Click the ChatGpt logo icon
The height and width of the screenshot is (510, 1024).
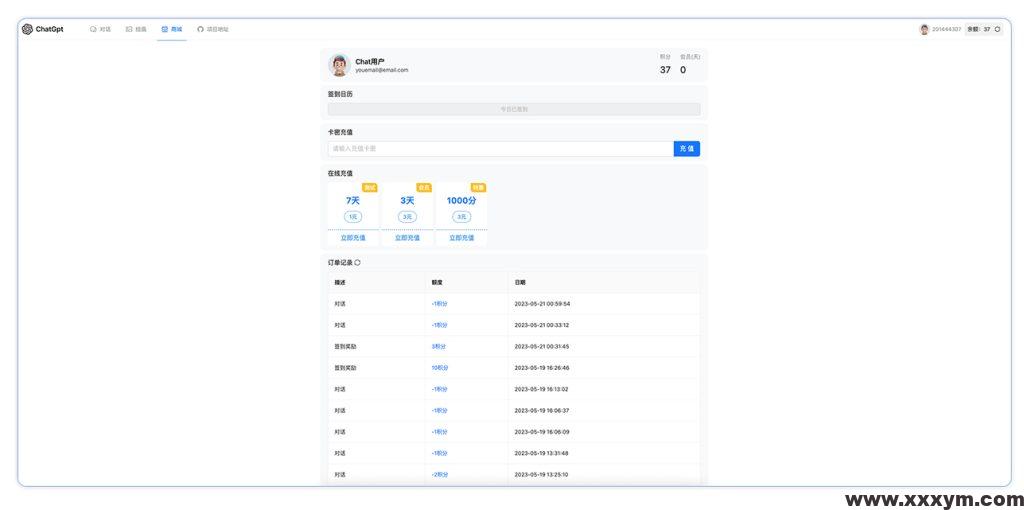[x=27, y=29]
